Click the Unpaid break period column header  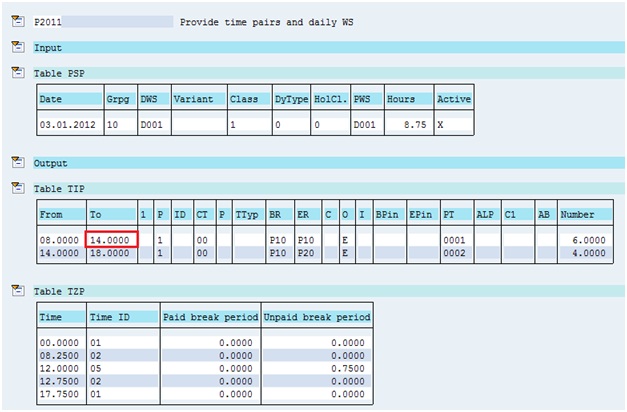pyautogui.click(x=317, y=316)
